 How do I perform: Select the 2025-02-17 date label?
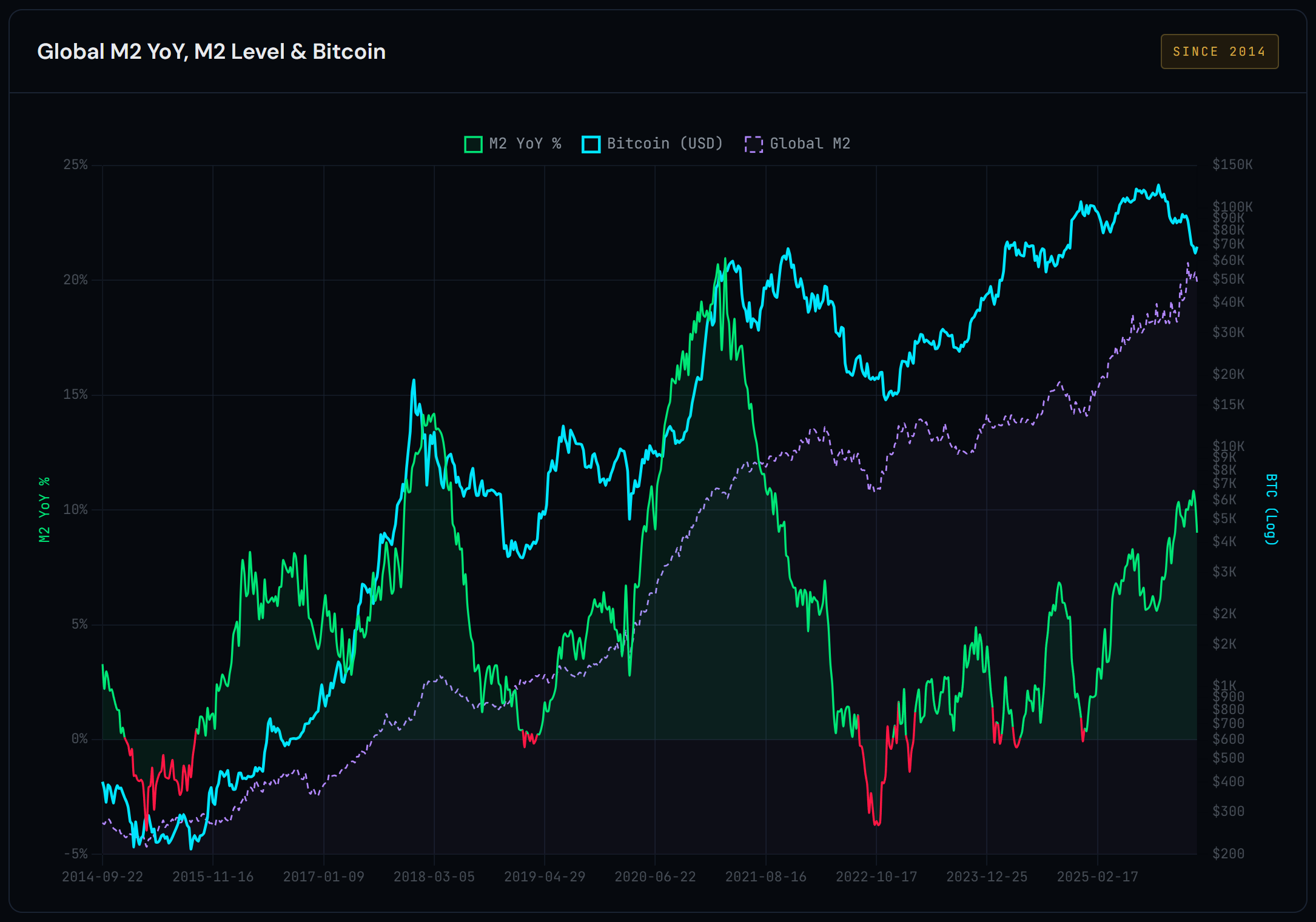(x=1099, y=877)
